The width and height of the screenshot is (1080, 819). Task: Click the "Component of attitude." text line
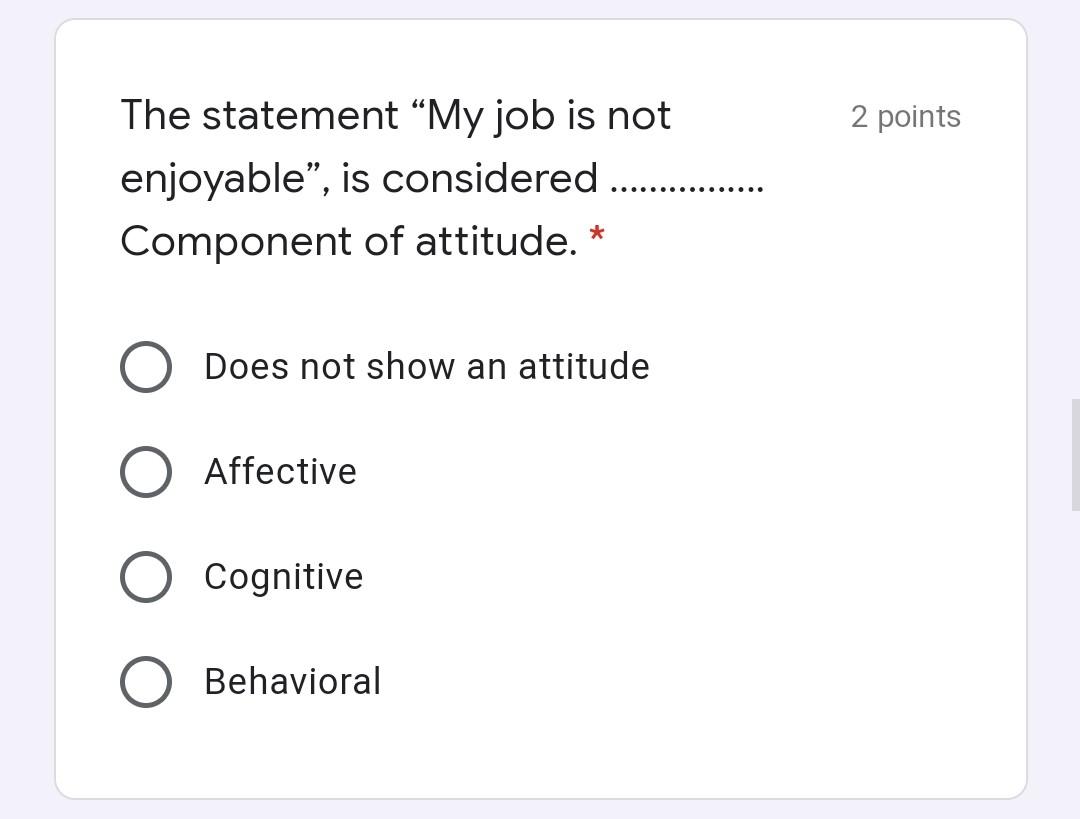(x=348, y=242)
